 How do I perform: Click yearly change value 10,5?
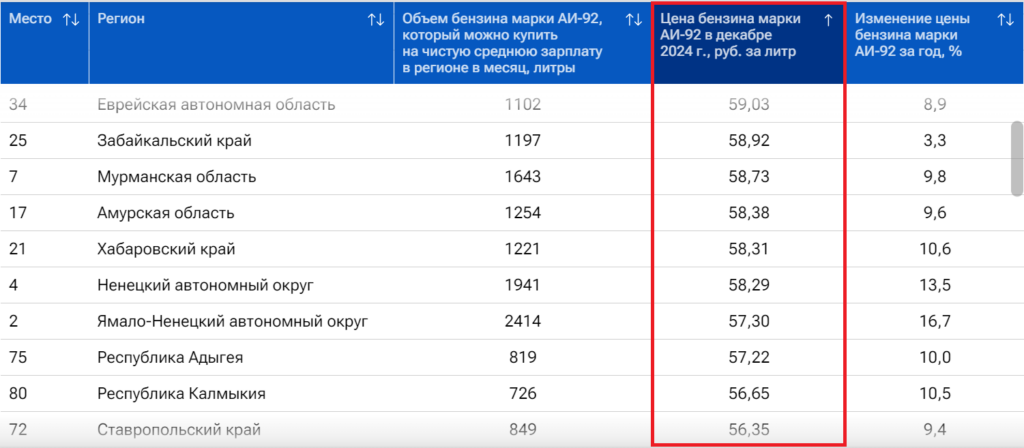click(935, 394)
